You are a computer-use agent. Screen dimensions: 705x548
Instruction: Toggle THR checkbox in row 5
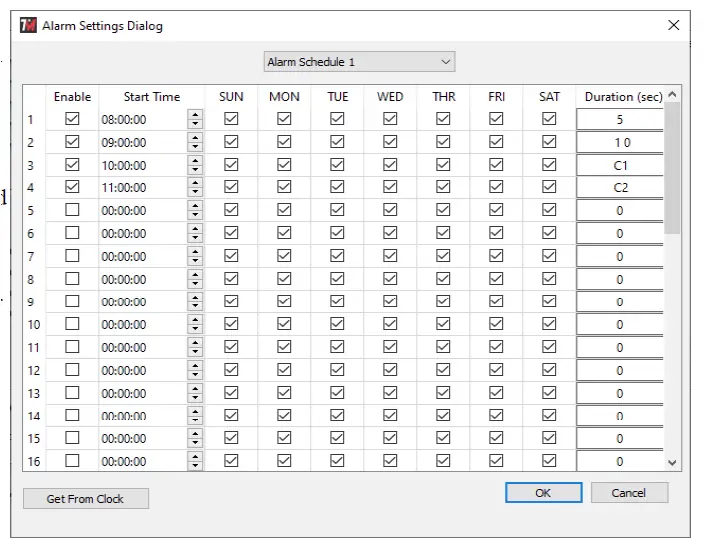click(443, 209)
